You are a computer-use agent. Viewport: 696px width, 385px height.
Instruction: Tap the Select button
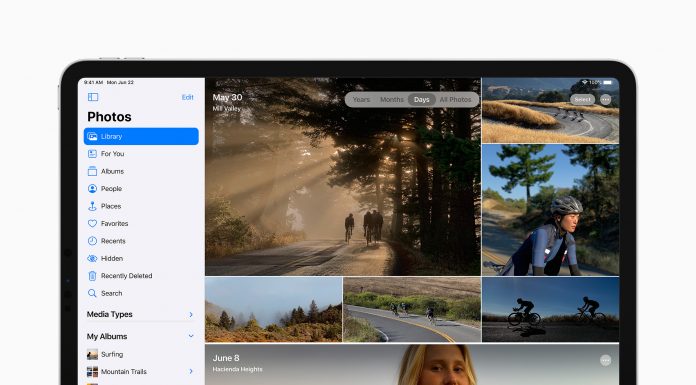tap(582, 99)
